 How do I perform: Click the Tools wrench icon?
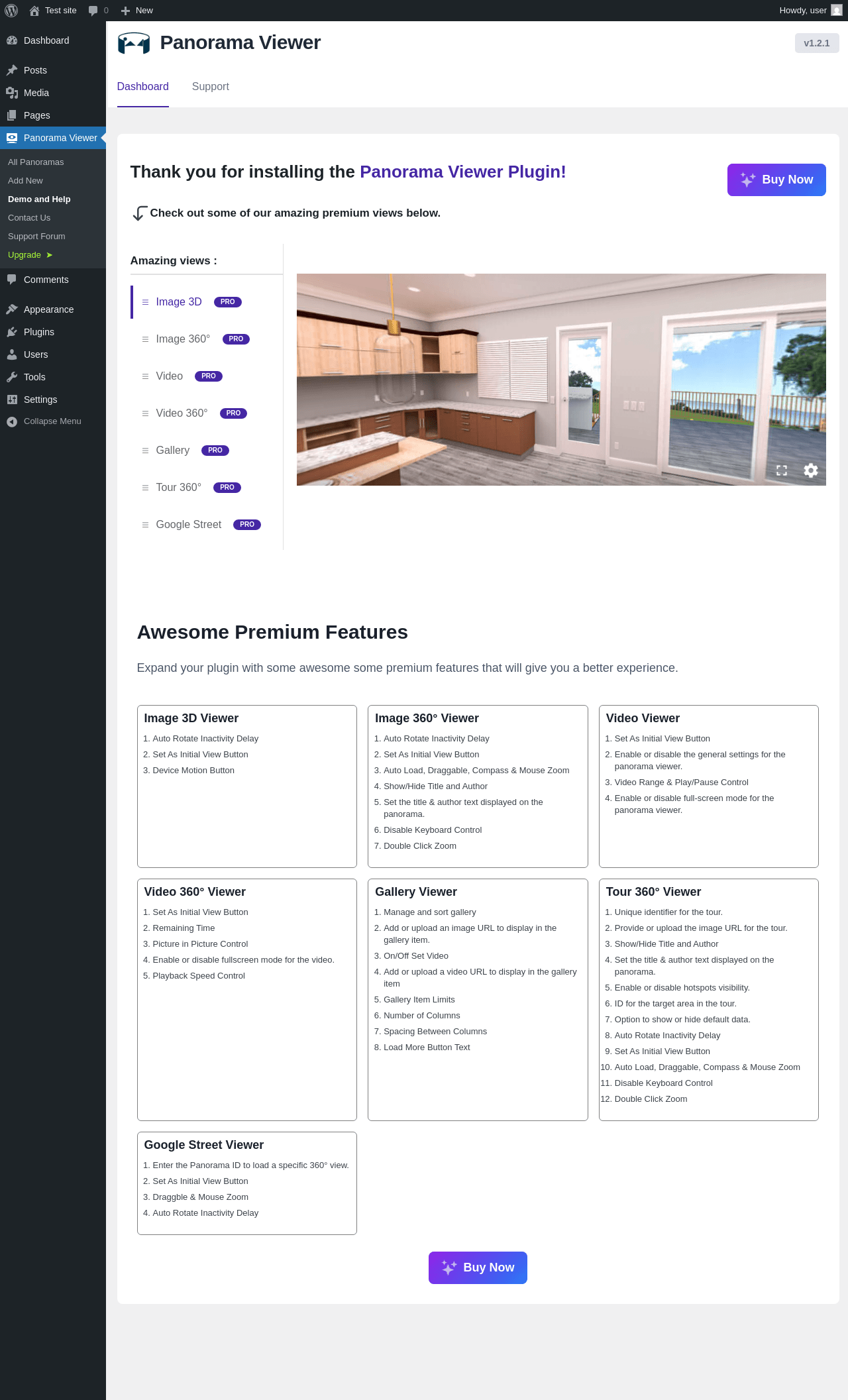pos(12,377)
